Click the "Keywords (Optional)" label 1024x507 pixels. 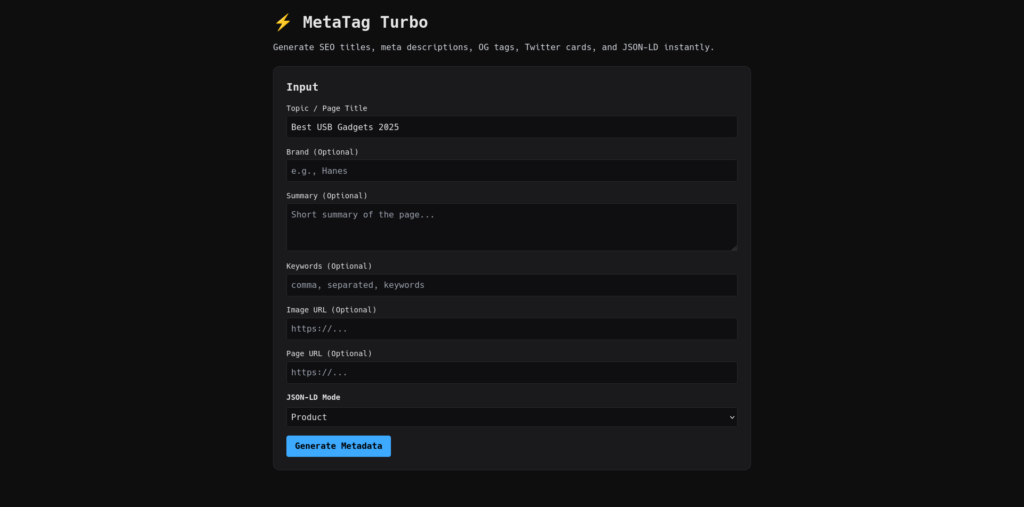[329, 266]
